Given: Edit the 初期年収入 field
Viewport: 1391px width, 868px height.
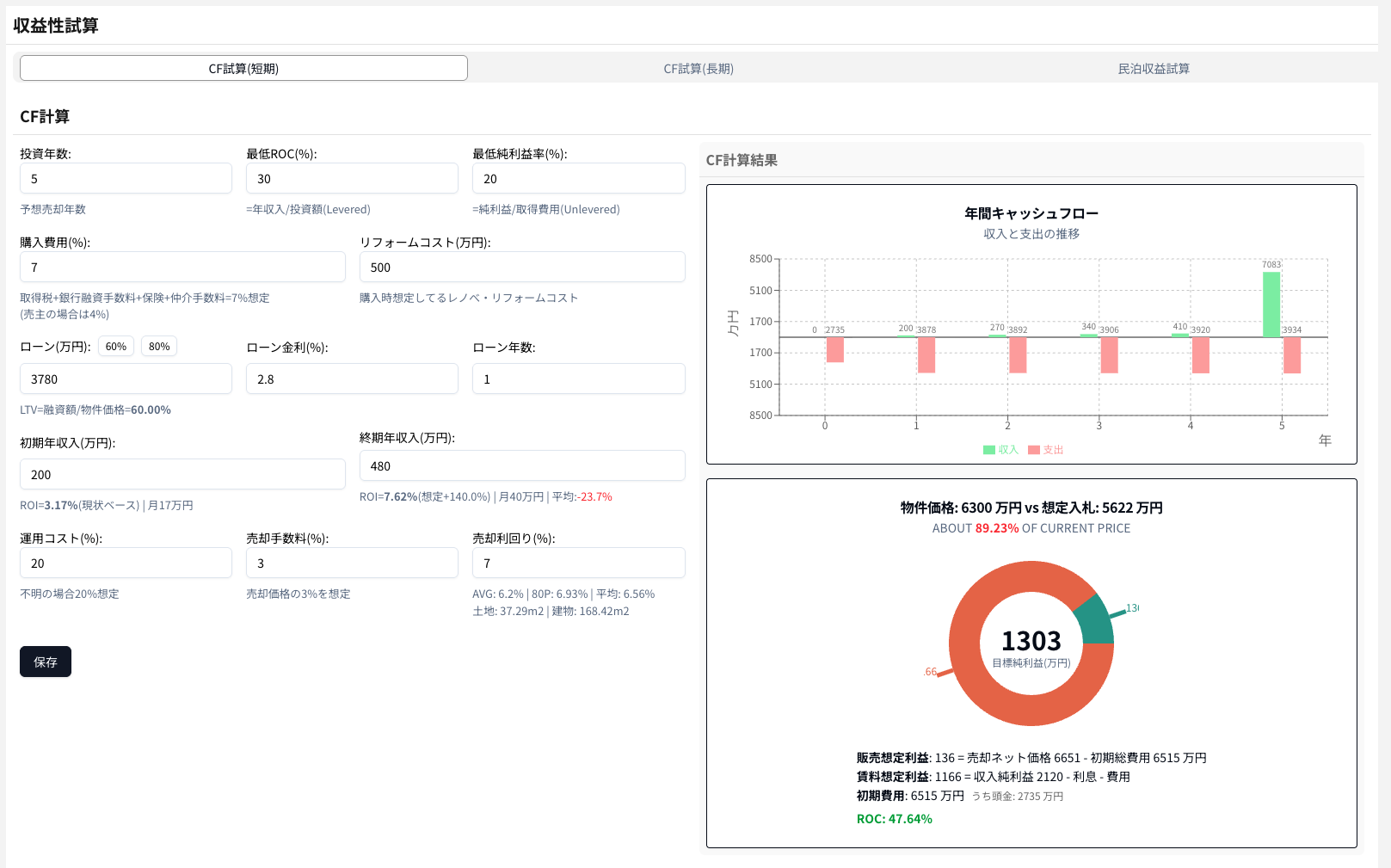Looking at the screenshot, I should point(182,475).
